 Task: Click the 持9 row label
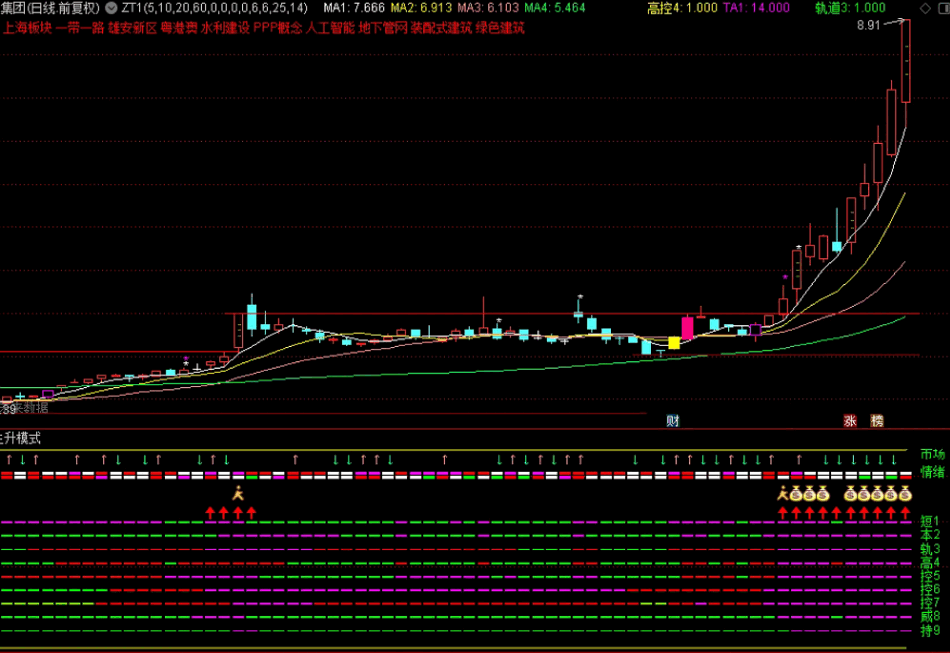930,631
